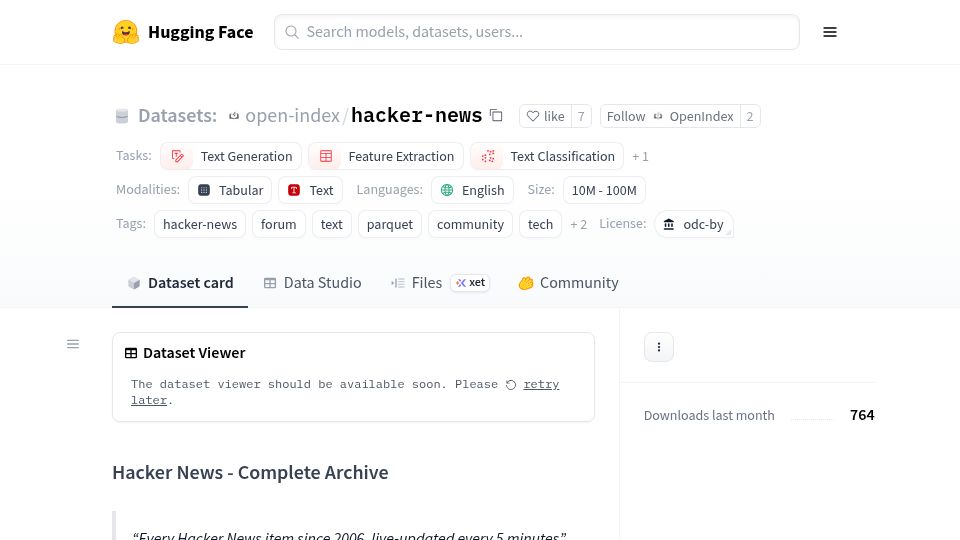The image size is (960, 540).
Task: Click the red Text modality icon
Action: [x=294, y=190]
